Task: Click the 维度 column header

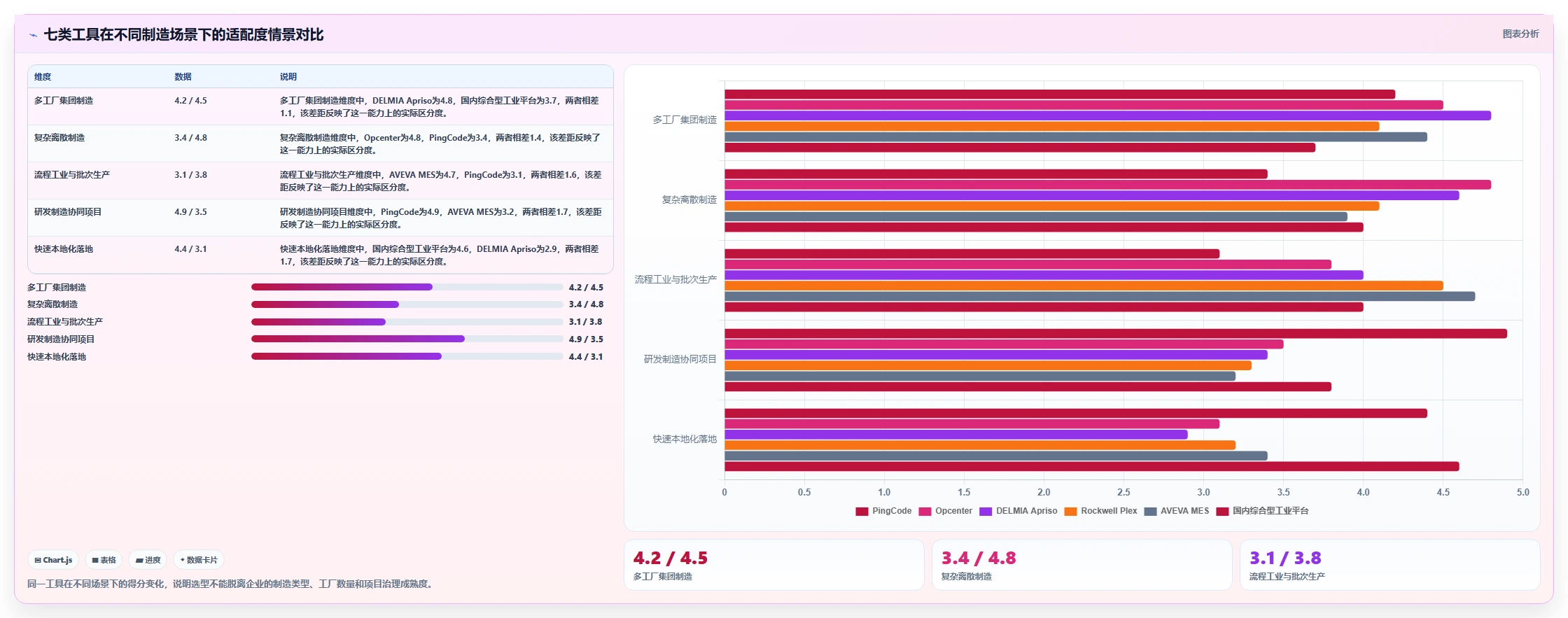Action: 43,77
